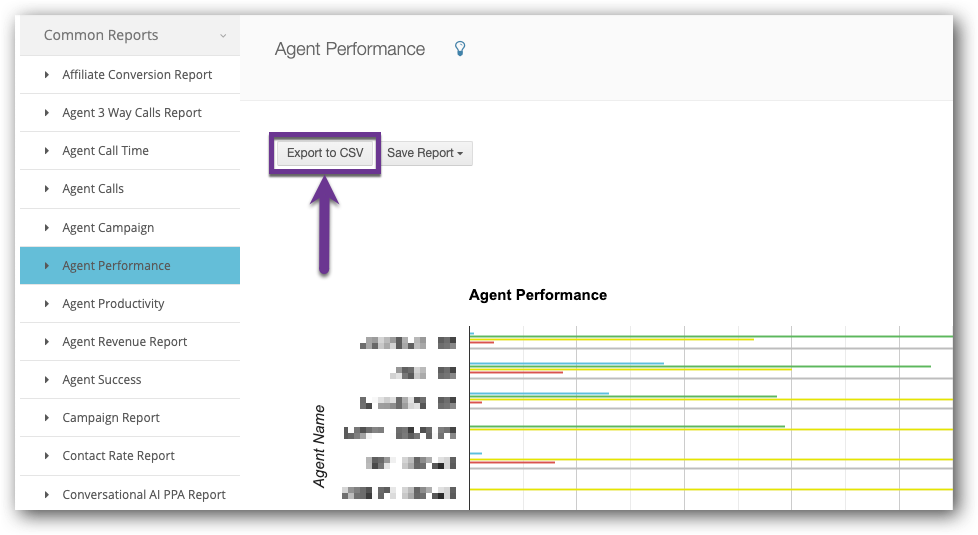
Task: Expand the arrow beside Agent Calls
Action: point(47,189)
